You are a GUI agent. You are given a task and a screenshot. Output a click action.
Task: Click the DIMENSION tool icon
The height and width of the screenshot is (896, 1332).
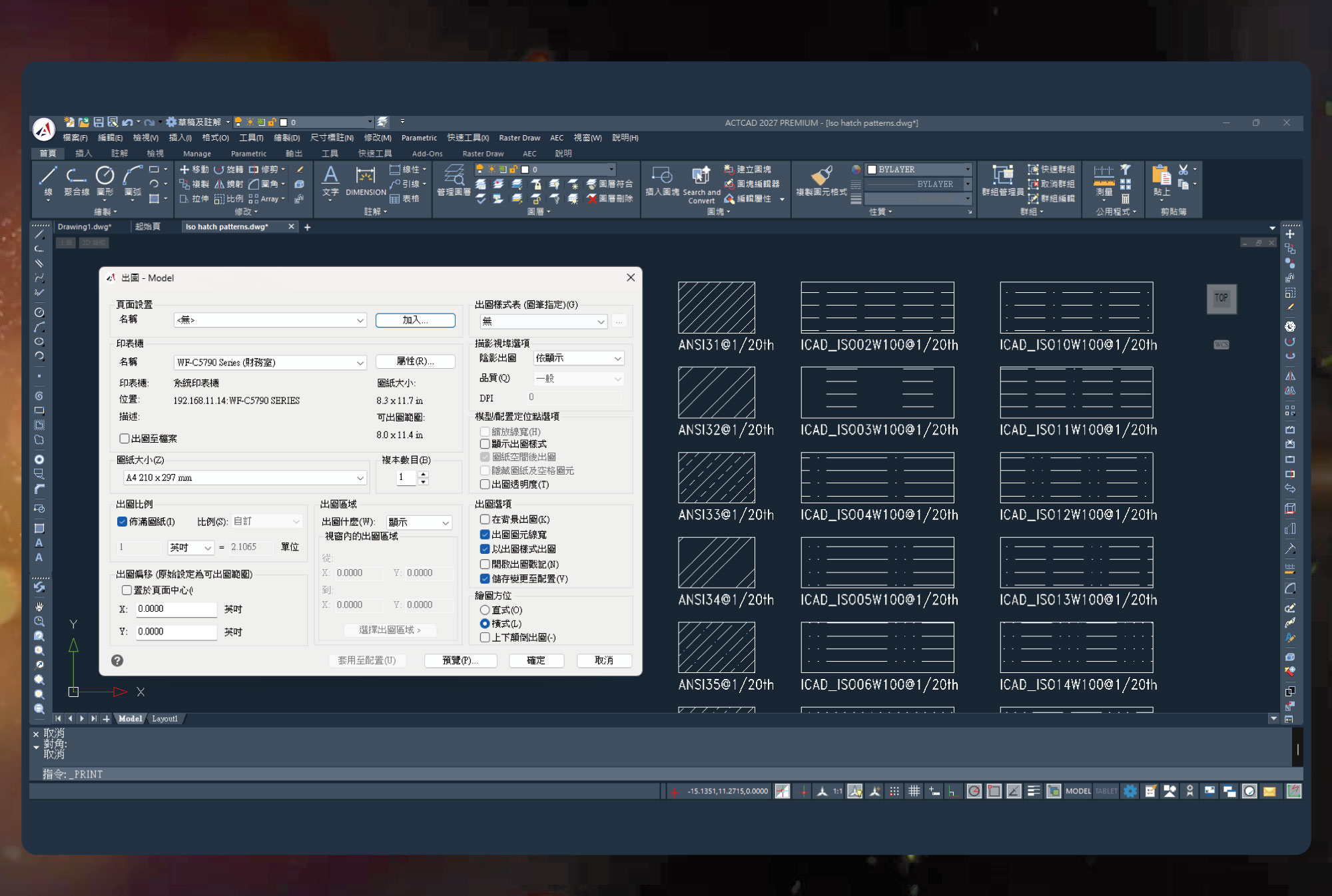click(366, 181)
